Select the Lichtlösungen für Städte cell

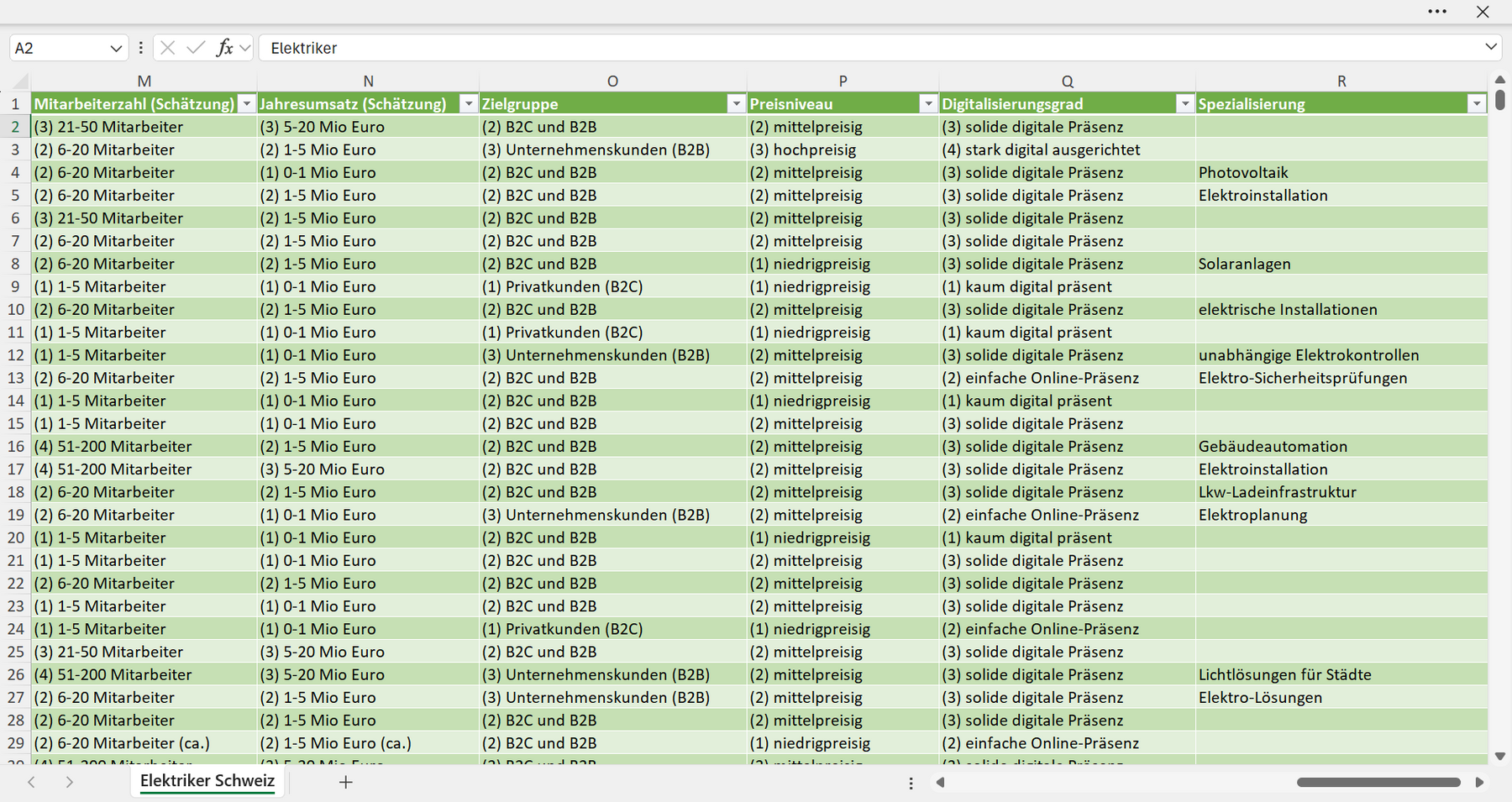1341,675
